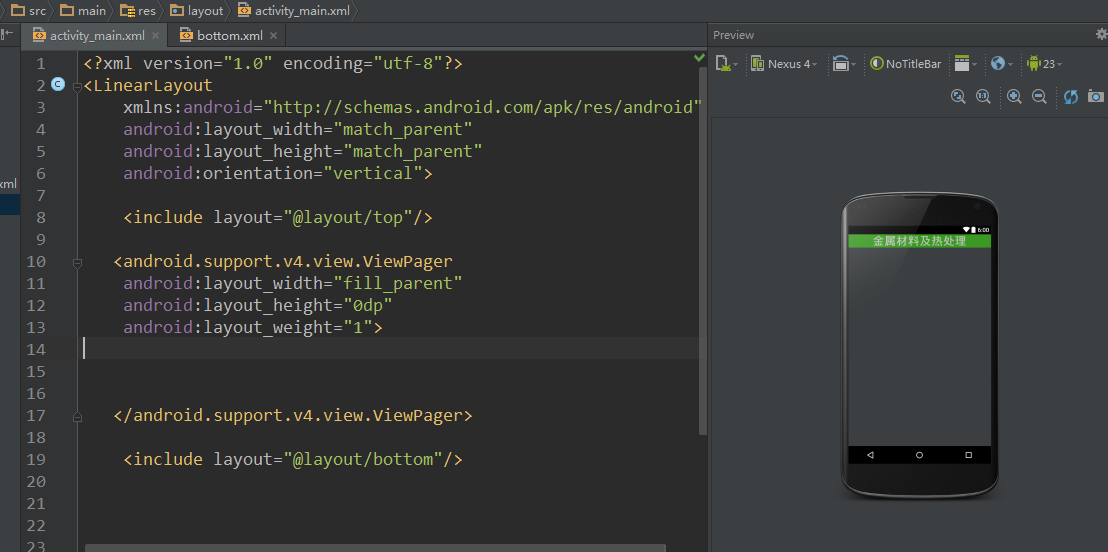Click main breadcrumb folder
Screen dimensions: 1108x552
pyautogui.click(x=83, y=11)
